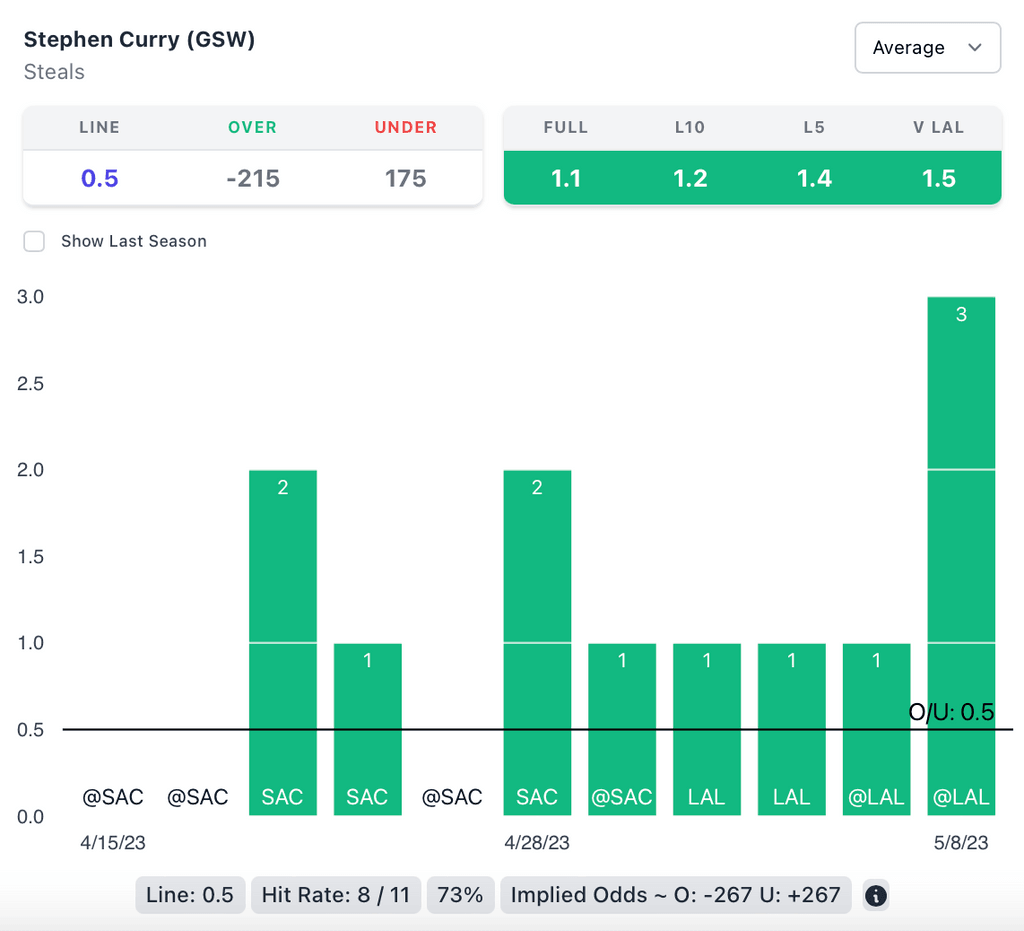Click the 73% hit rate badge
The image size is (1024, 931).
click(x=461, y=895)
